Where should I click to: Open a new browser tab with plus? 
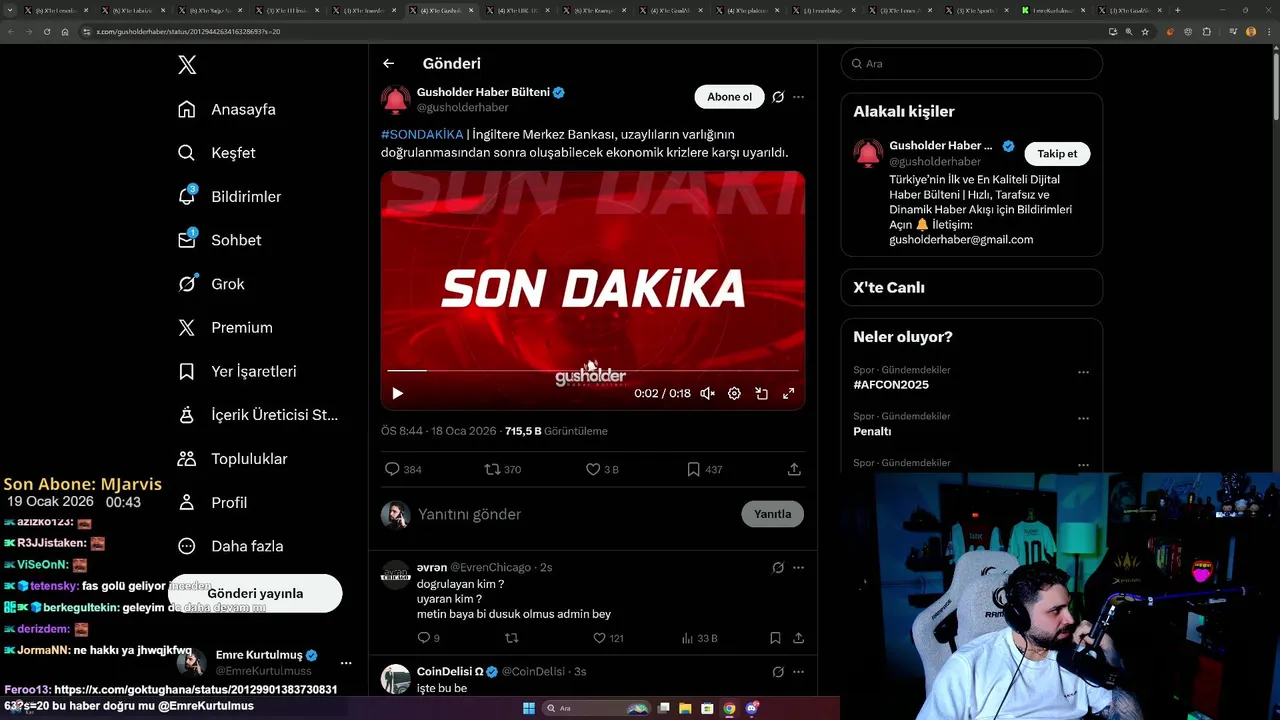click(1177, 10)
